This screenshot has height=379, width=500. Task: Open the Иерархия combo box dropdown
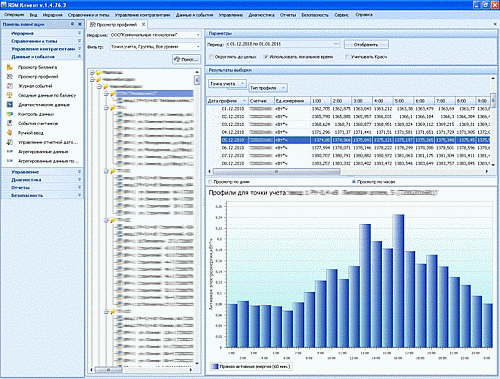(x=198, y=35)
